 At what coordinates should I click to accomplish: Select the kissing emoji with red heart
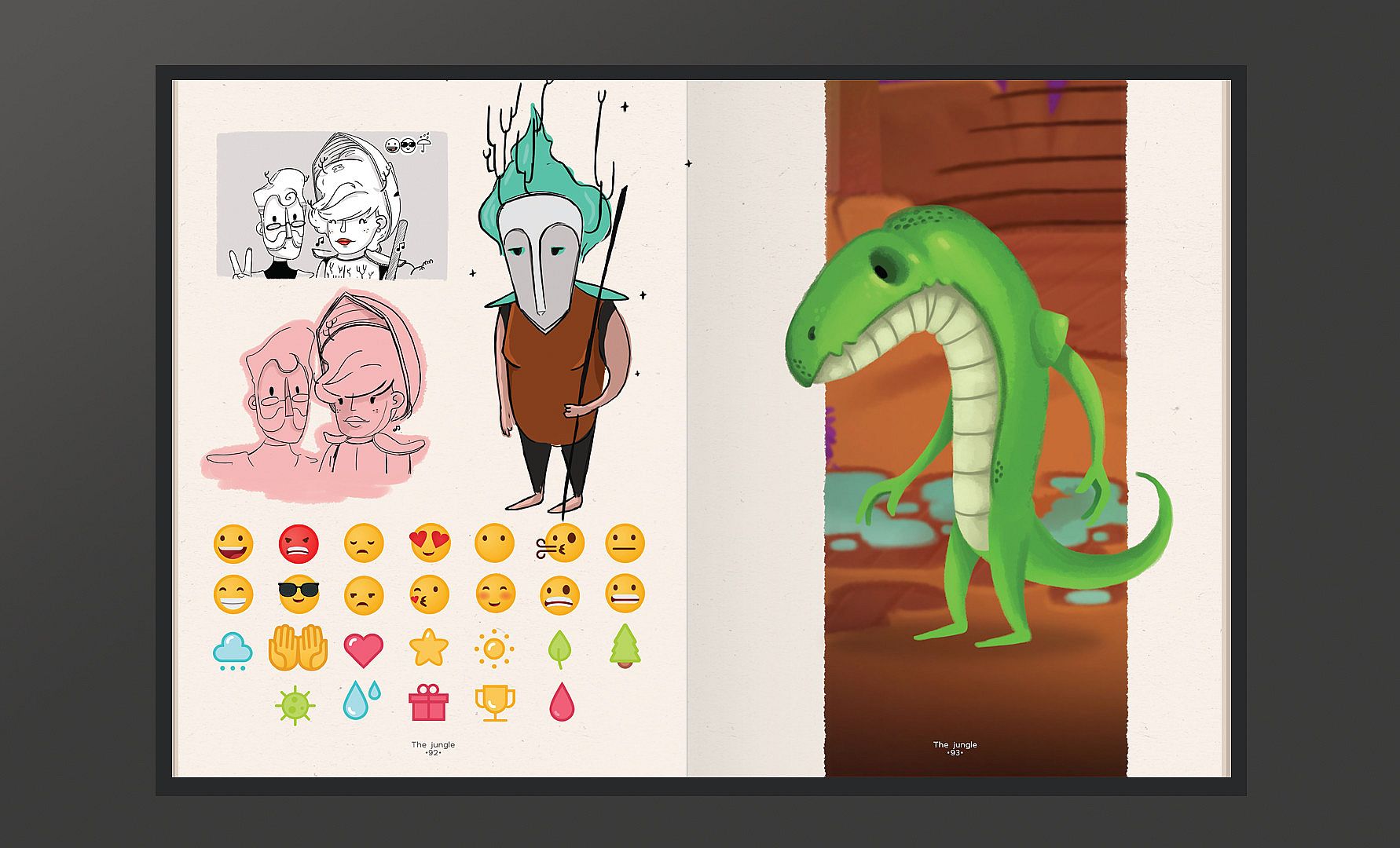point(430,595)
